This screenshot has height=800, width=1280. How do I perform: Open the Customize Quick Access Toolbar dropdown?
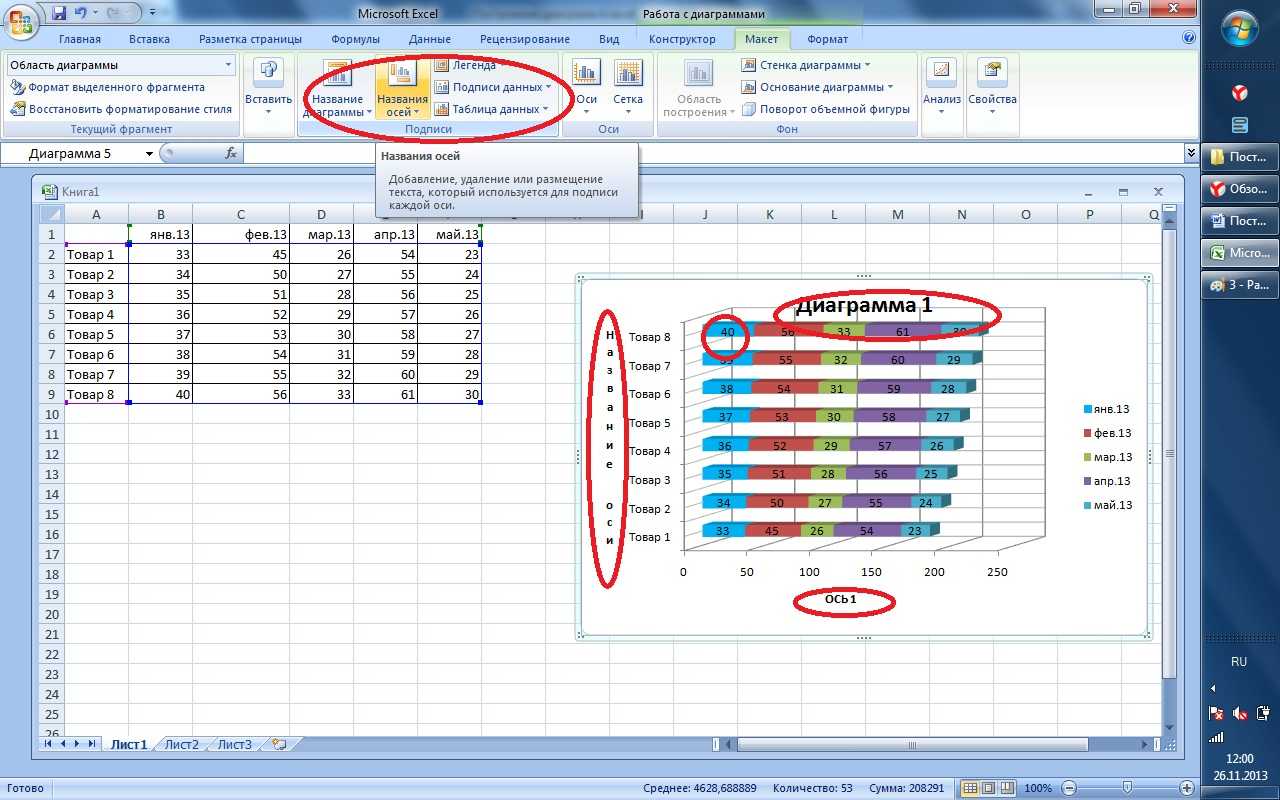[151, 14]
